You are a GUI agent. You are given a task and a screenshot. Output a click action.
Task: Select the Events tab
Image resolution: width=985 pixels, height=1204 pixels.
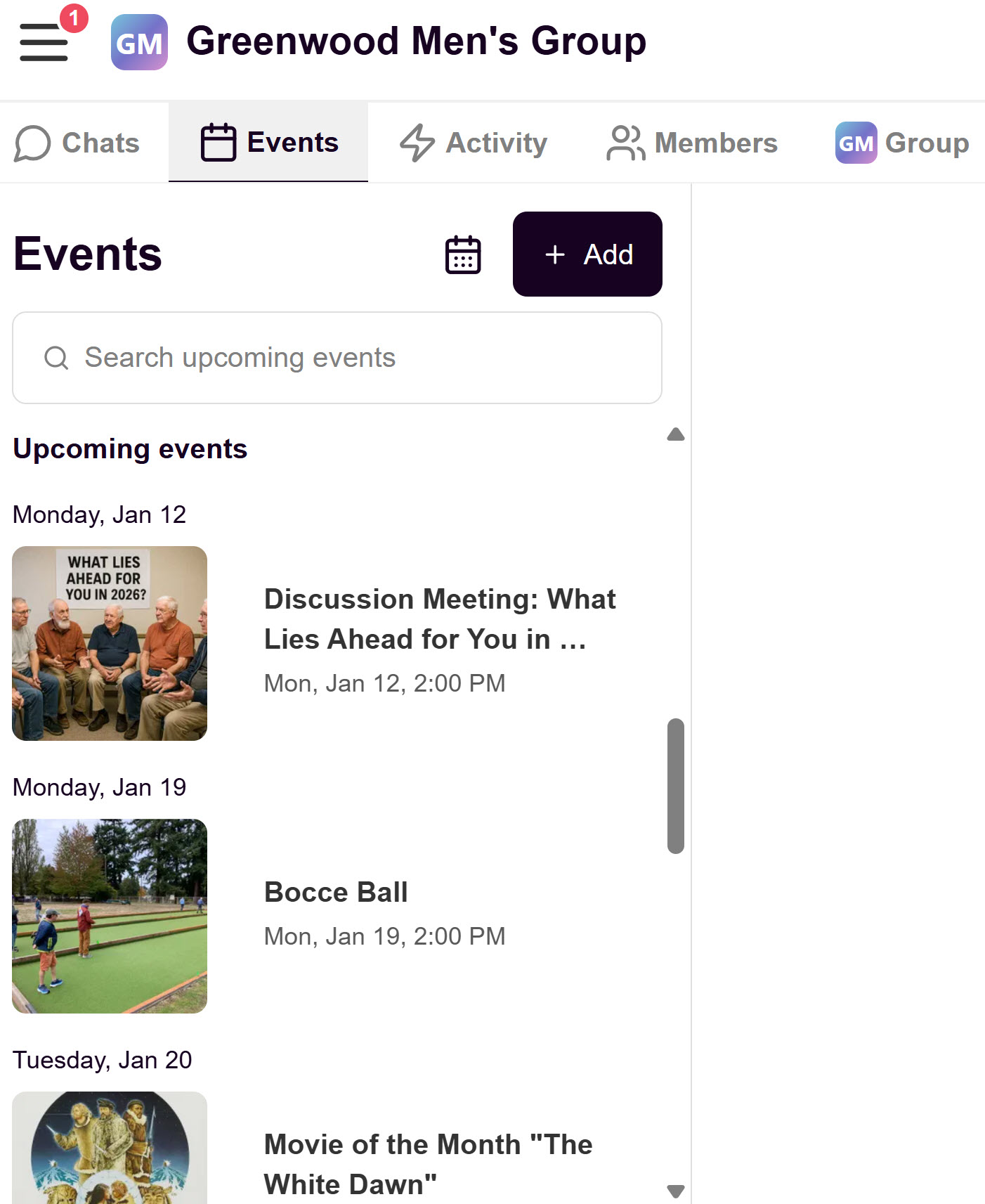[x=268, y=143]
